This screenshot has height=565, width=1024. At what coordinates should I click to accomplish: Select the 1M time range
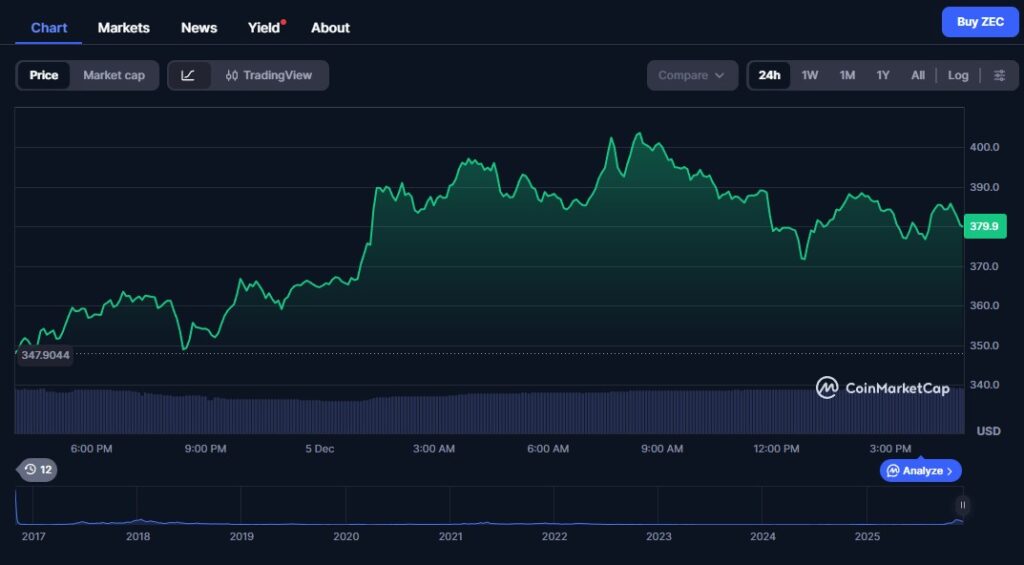pyautogui.click(x=847, y=75)
